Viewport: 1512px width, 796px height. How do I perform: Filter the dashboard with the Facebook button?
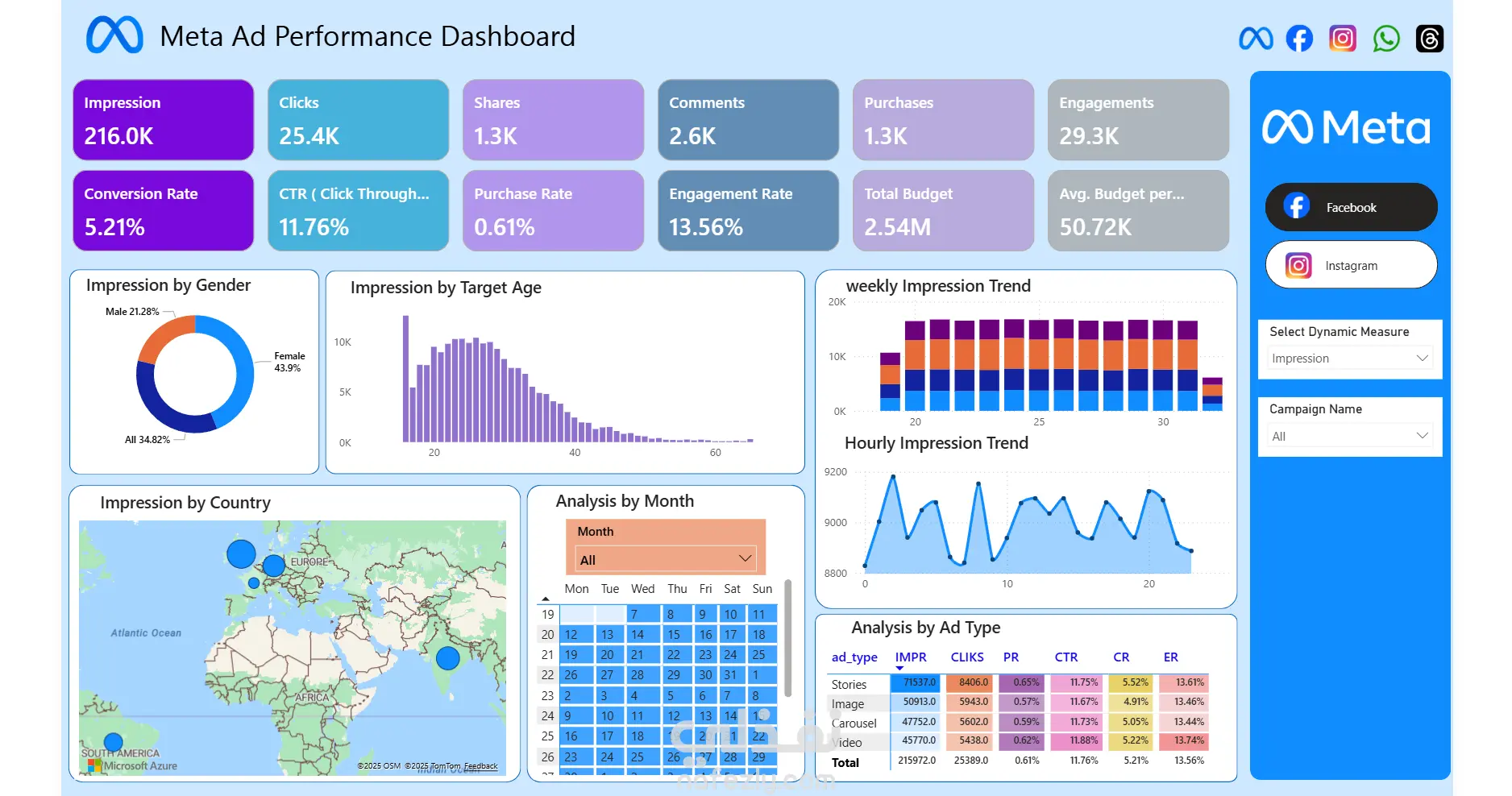[1351, 207]
